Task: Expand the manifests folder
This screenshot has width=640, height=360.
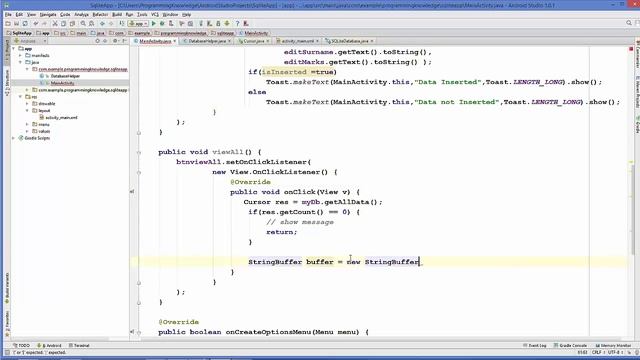Action: [21, 56]
